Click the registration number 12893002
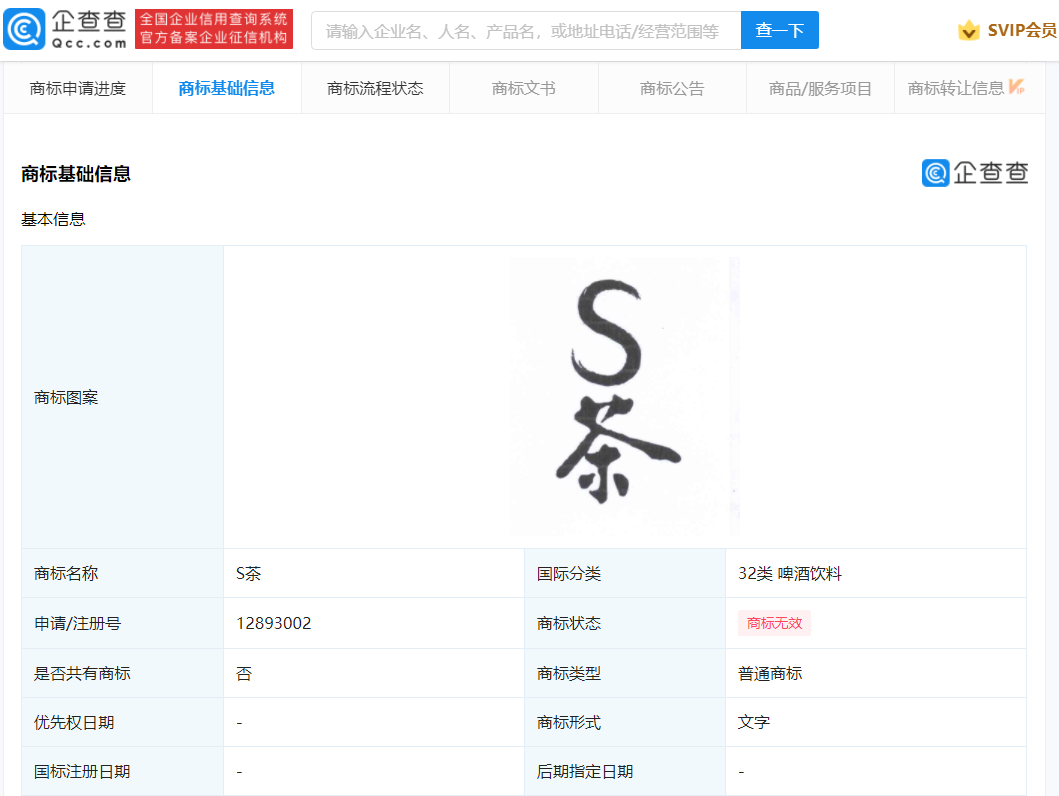This screenshot has width=1059, height=796. (274, 623)
